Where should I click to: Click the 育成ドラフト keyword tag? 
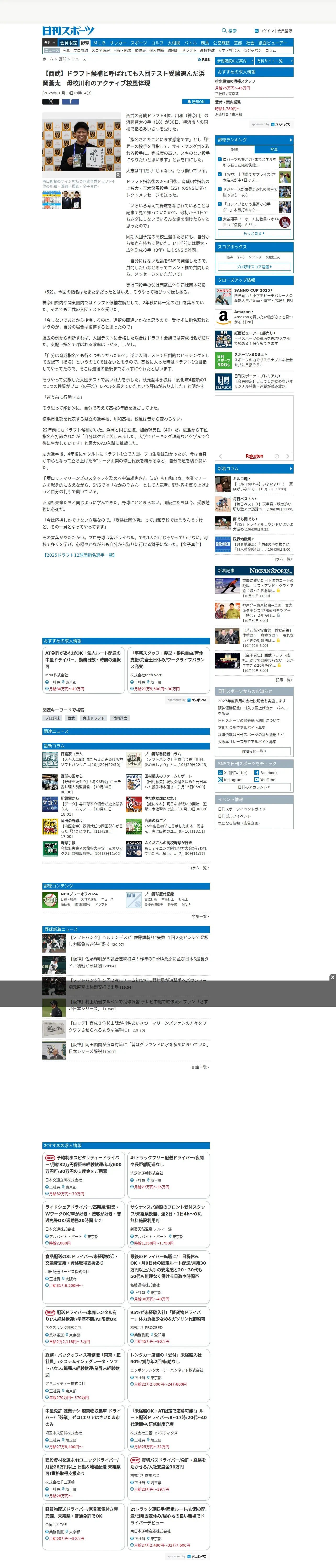point(94,718)
